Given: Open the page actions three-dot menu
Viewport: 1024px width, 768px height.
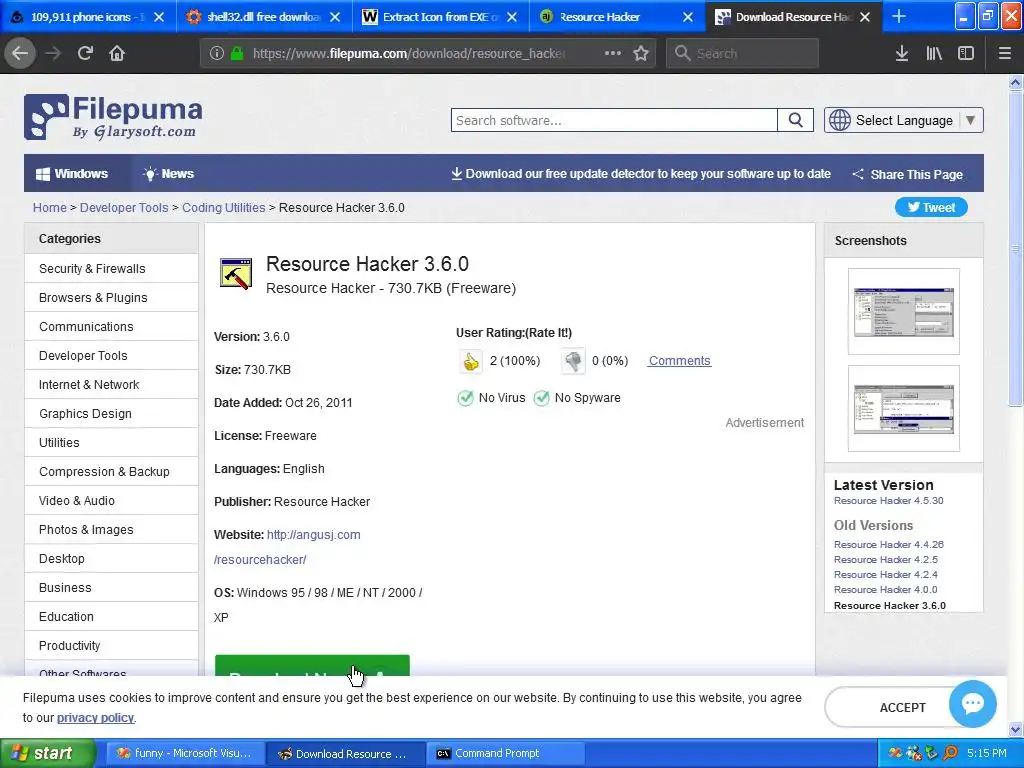Looking at the screenshot, I should (613, 53).
